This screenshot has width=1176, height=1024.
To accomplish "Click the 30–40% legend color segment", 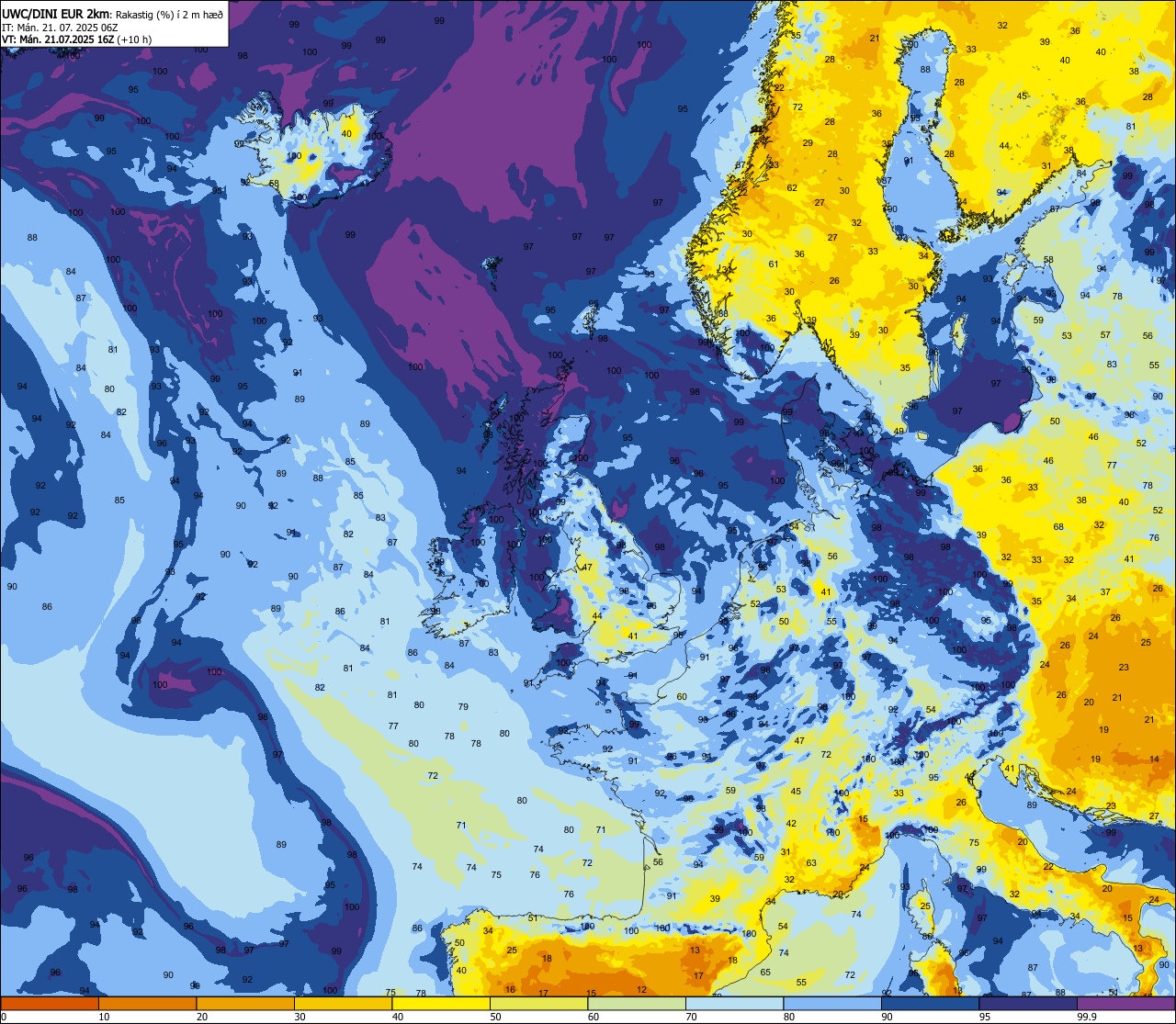I will 343,1004.
